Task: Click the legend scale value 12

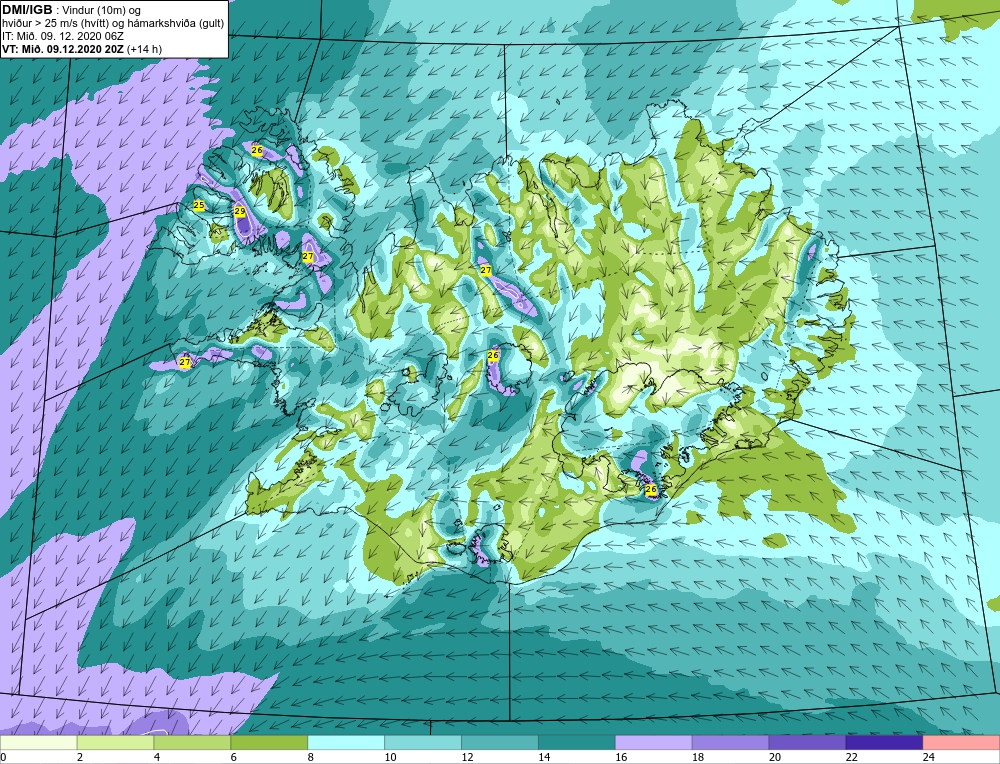Action: 467,757
